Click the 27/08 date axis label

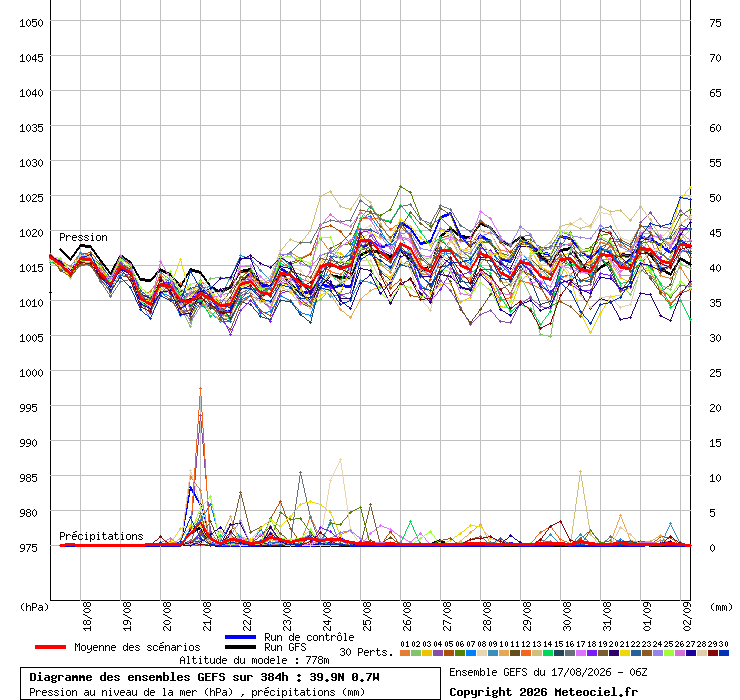(x=447, y=616)
